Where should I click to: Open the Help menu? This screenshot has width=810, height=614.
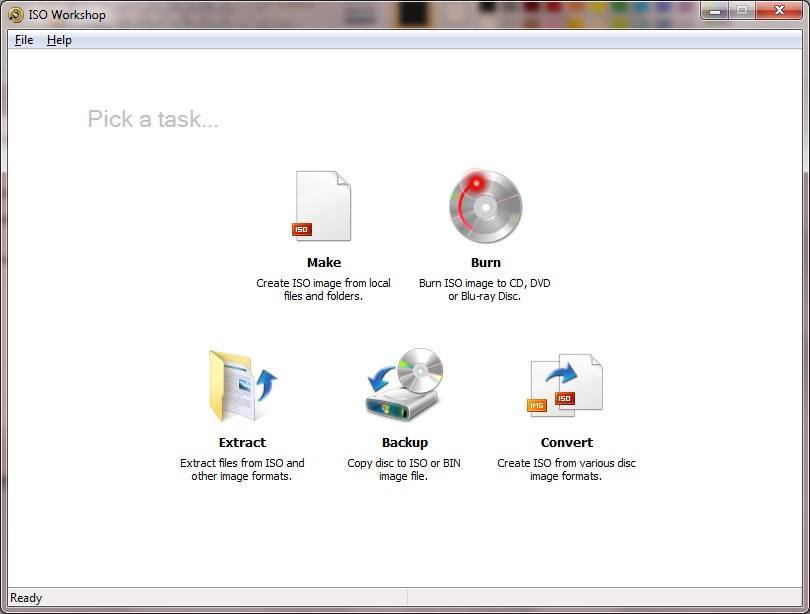pyautogui.click(x=58, y=39)
